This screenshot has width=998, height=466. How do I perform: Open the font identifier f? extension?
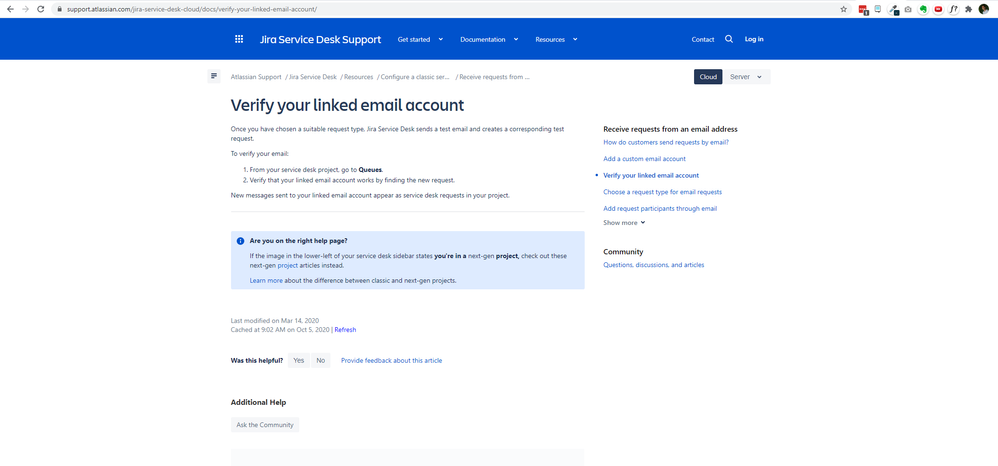(953, 9)
